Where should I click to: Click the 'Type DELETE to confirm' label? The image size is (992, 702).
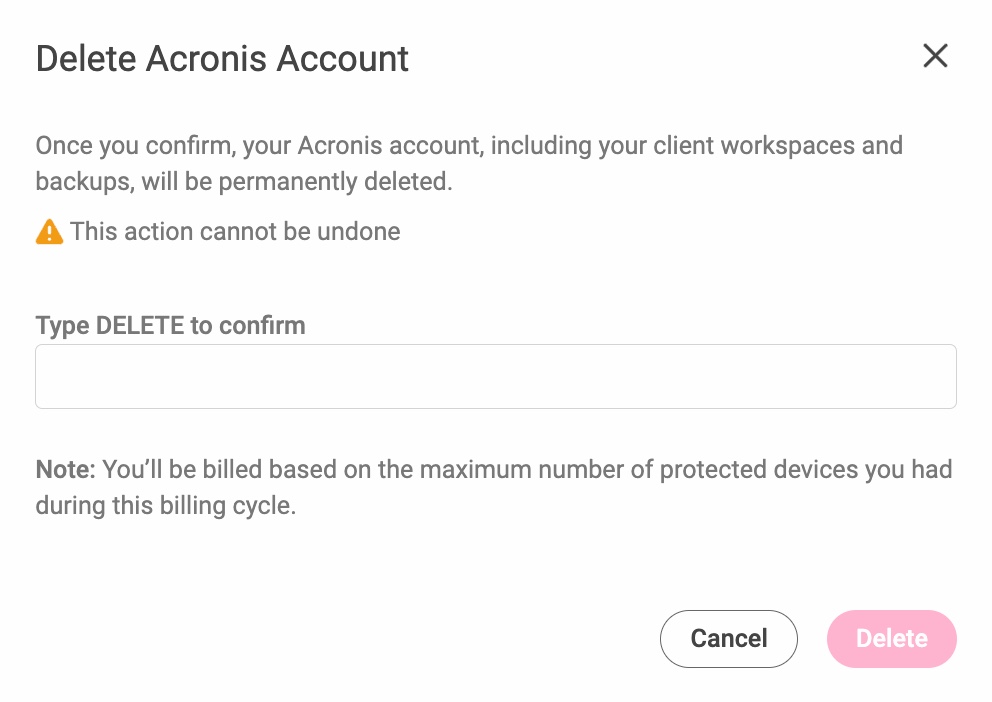[170, 326]
